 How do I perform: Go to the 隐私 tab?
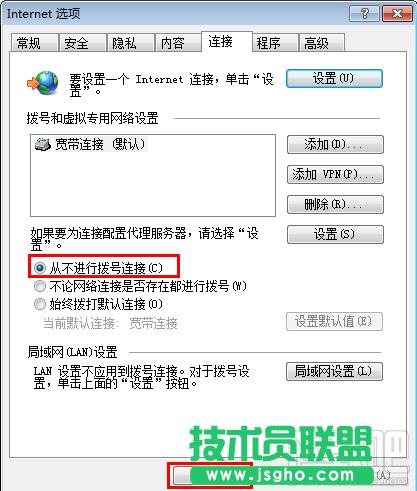130,43
